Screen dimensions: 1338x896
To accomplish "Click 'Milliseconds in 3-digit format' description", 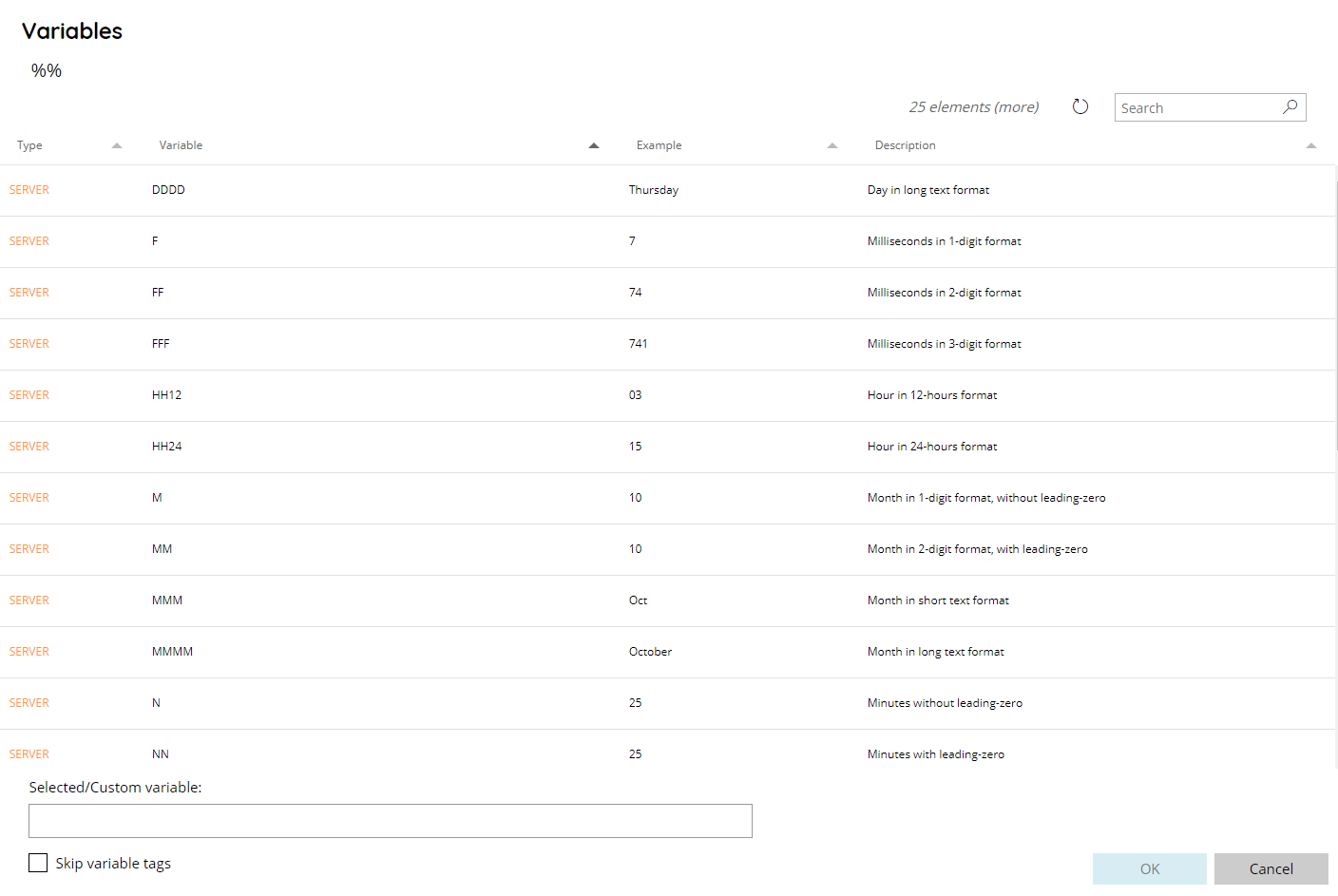I will (x=945, y=344).
